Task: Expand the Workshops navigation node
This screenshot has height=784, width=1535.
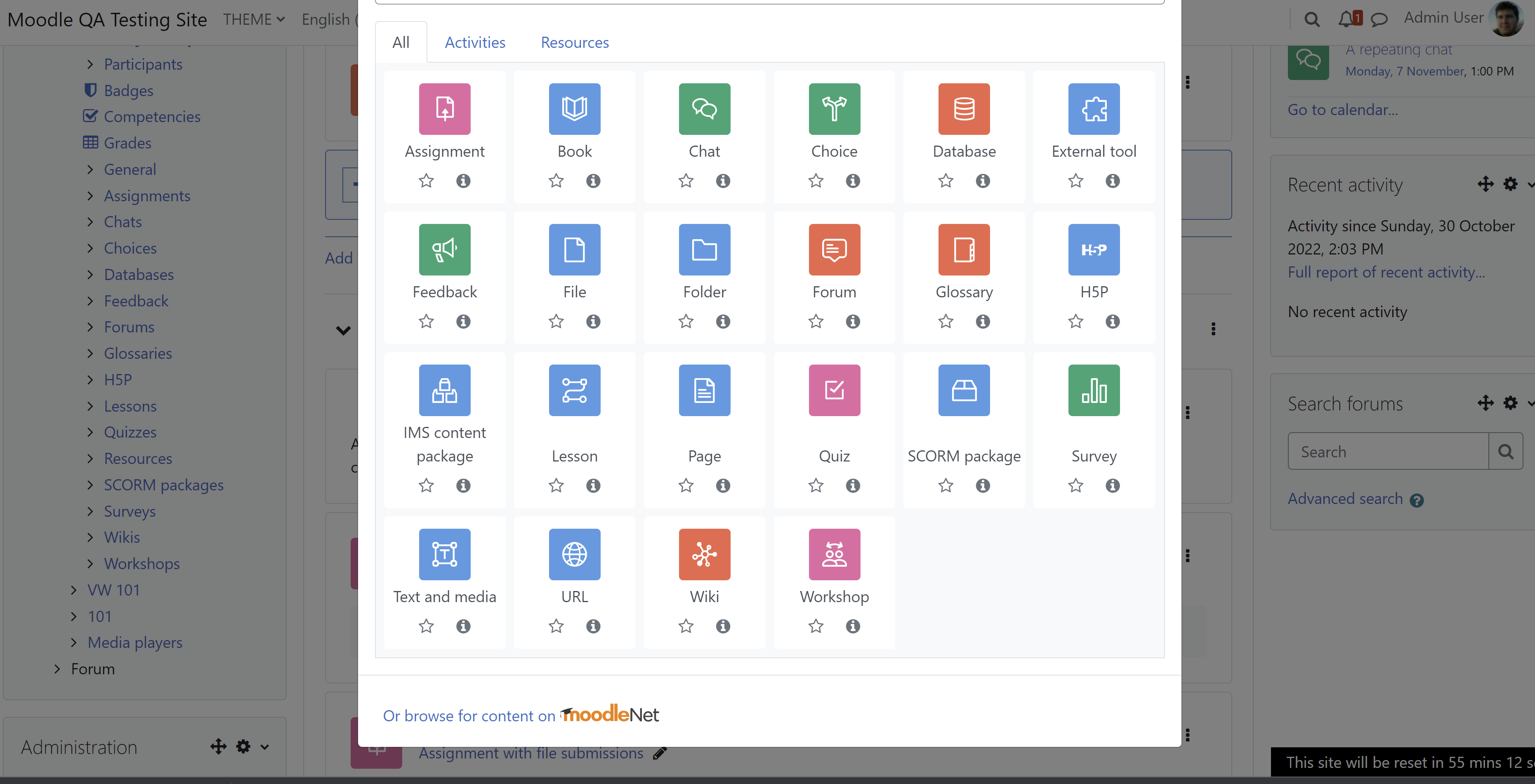Action: click(x=90, y=564)
